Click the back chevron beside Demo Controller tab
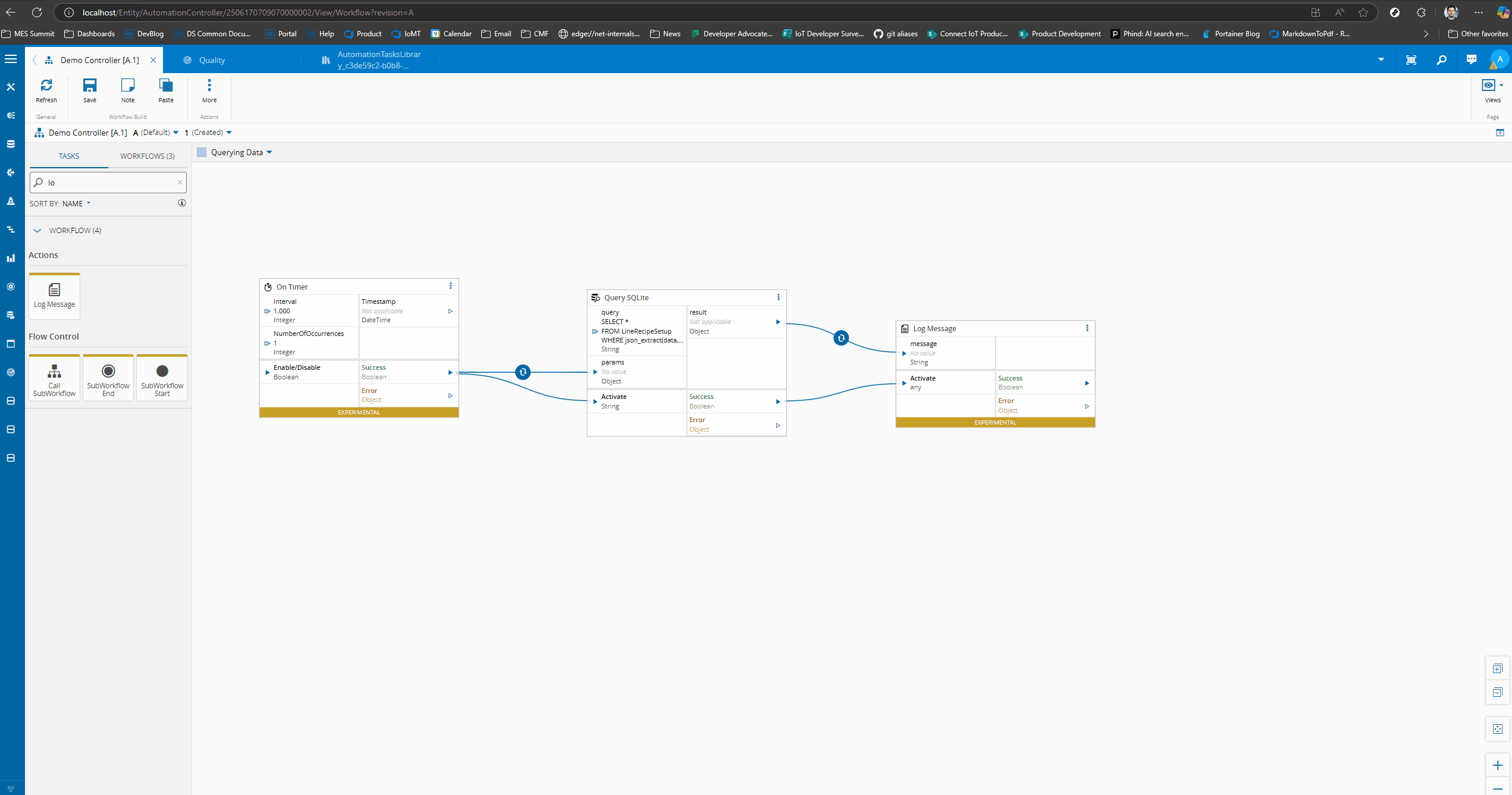This screenshot has width=1512, height=795. pyautogui.click(x=34, y=60)
